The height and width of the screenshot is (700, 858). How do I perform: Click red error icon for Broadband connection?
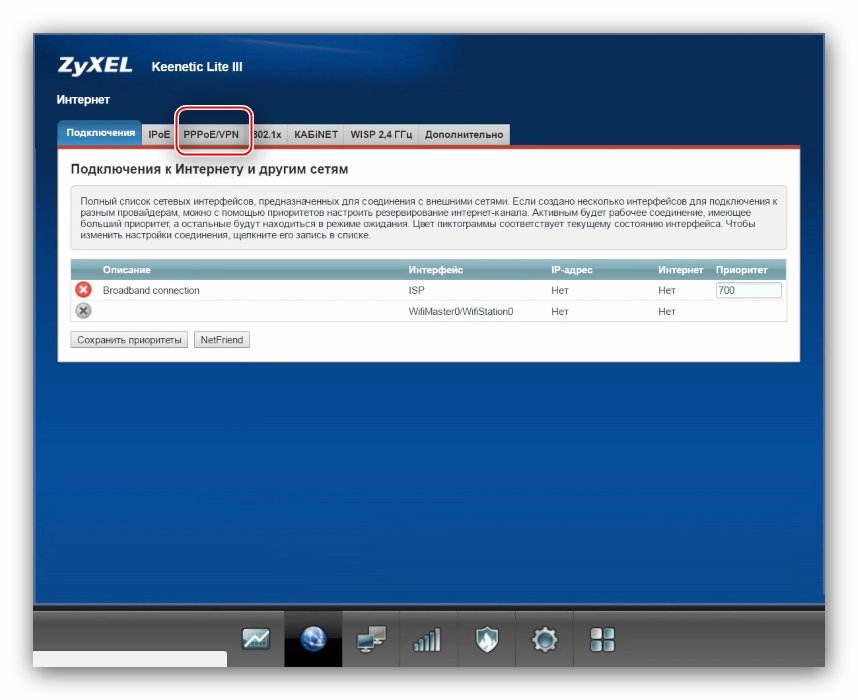(84, 290)
